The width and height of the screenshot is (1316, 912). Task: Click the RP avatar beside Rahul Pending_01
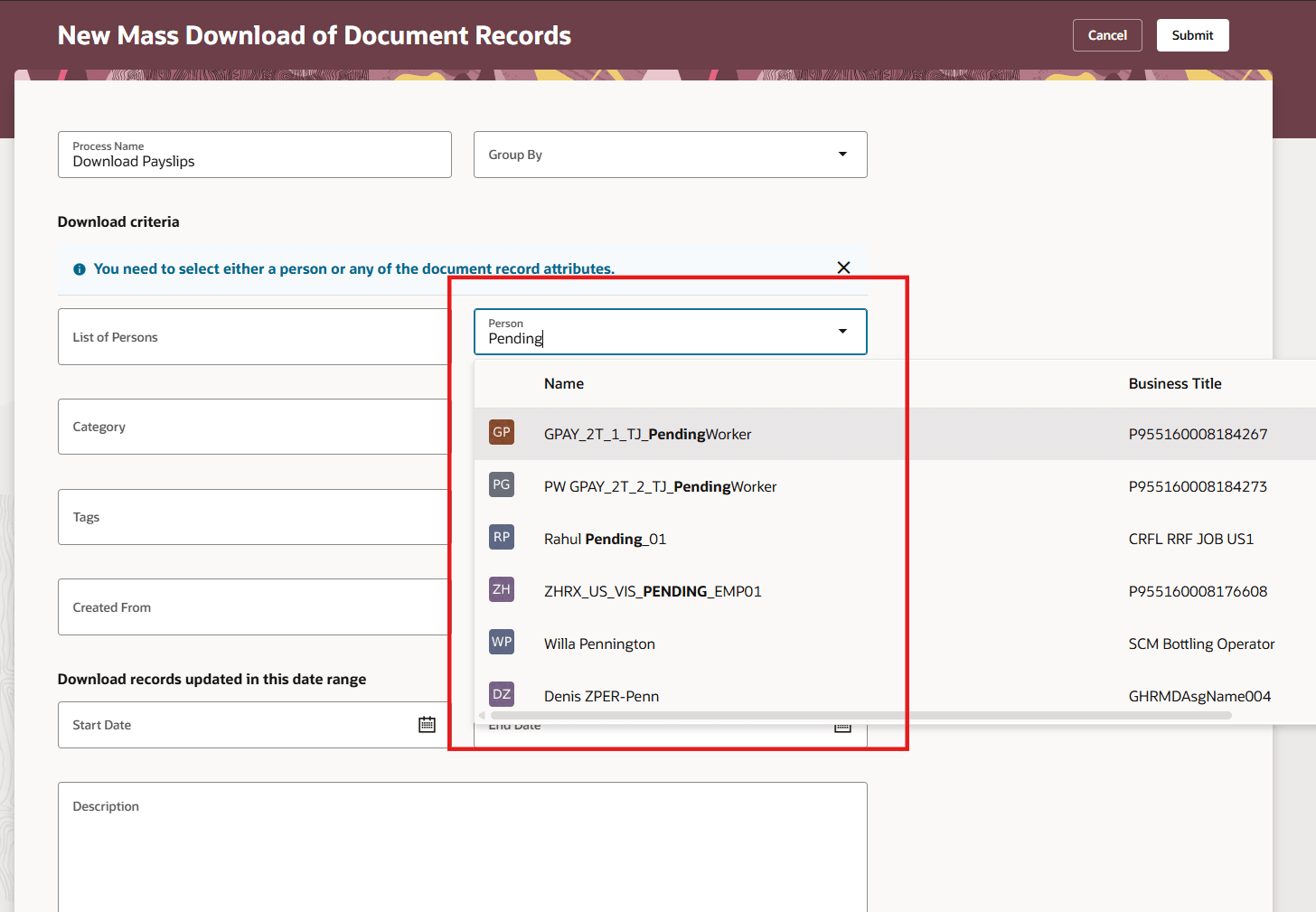[502, 537]
